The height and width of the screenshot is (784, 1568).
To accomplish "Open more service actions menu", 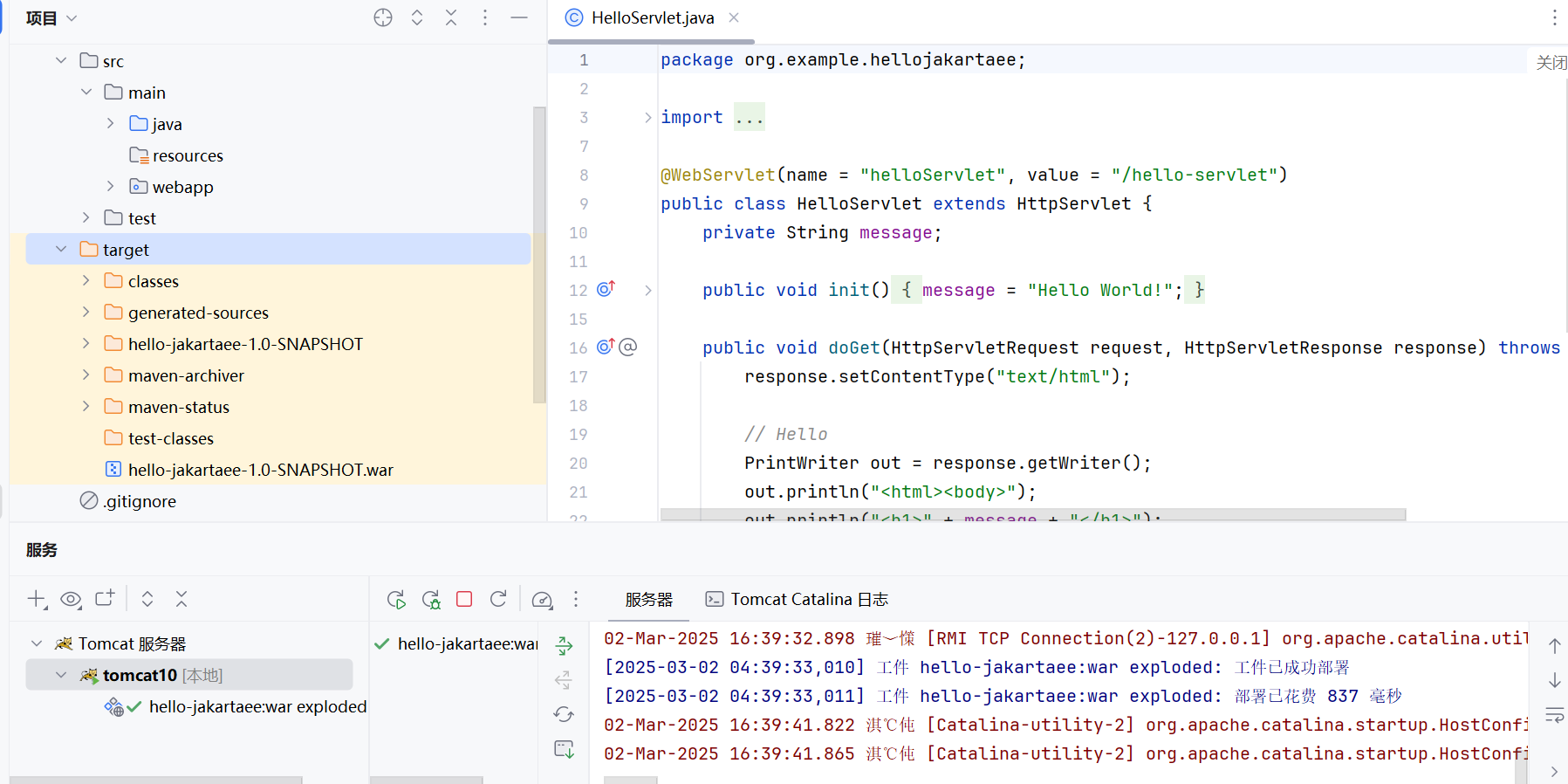I will pos(576,599).
